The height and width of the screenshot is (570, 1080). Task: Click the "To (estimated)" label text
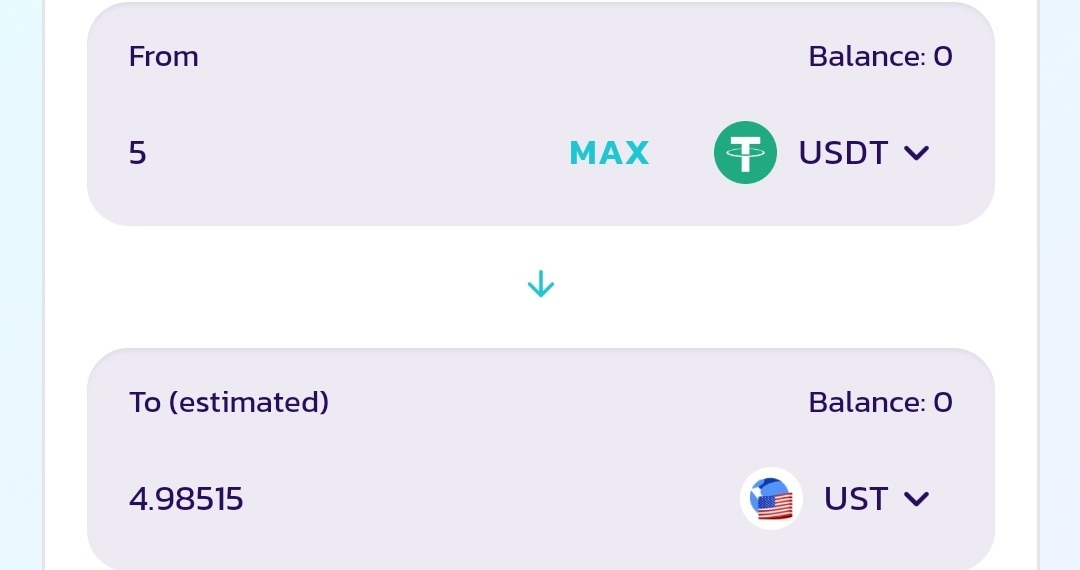click(229, 403)
